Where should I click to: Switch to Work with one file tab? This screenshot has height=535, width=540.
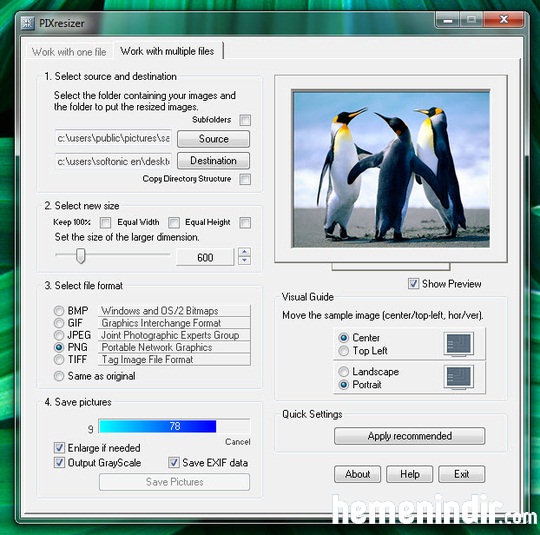69,52
